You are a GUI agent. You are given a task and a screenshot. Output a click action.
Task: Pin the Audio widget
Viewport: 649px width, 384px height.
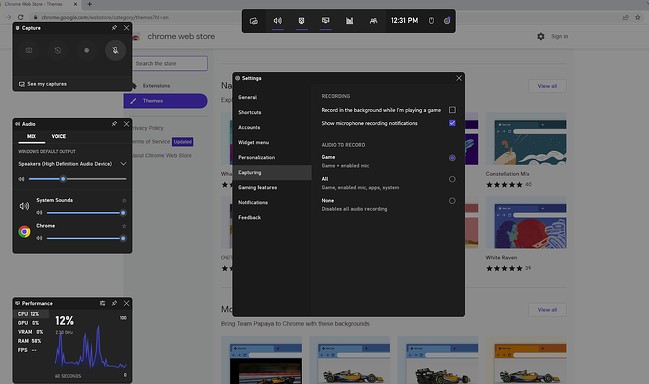tap(114, 124)
